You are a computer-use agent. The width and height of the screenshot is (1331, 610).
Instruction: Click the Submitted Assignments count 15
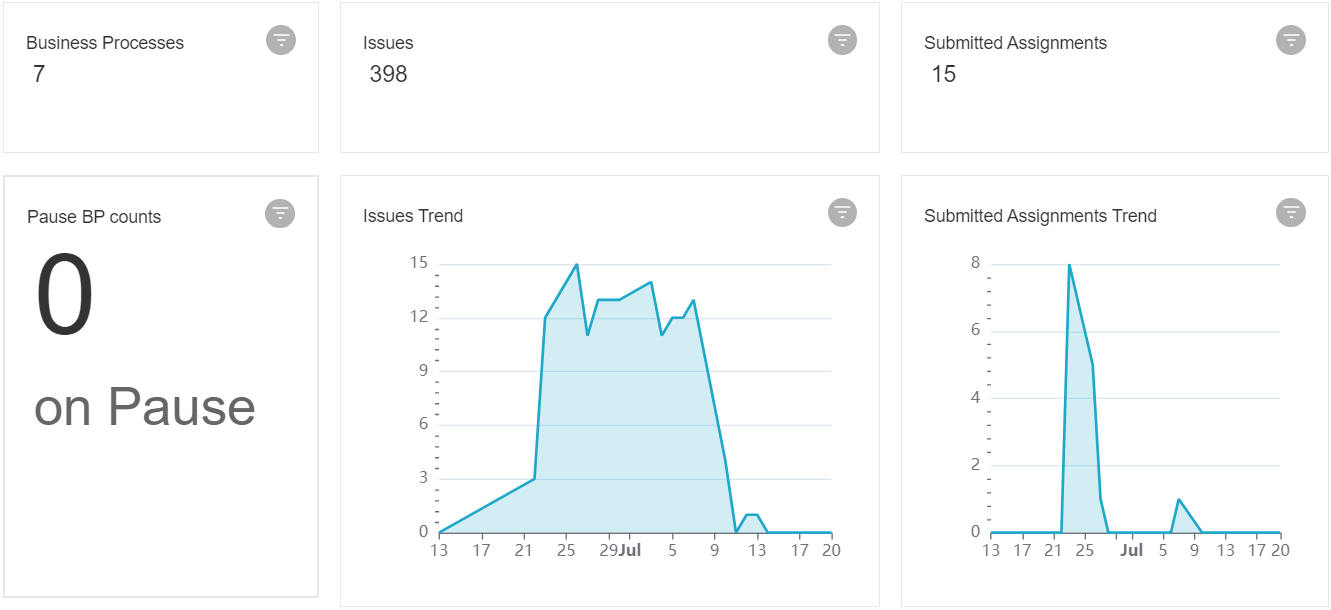944,74
